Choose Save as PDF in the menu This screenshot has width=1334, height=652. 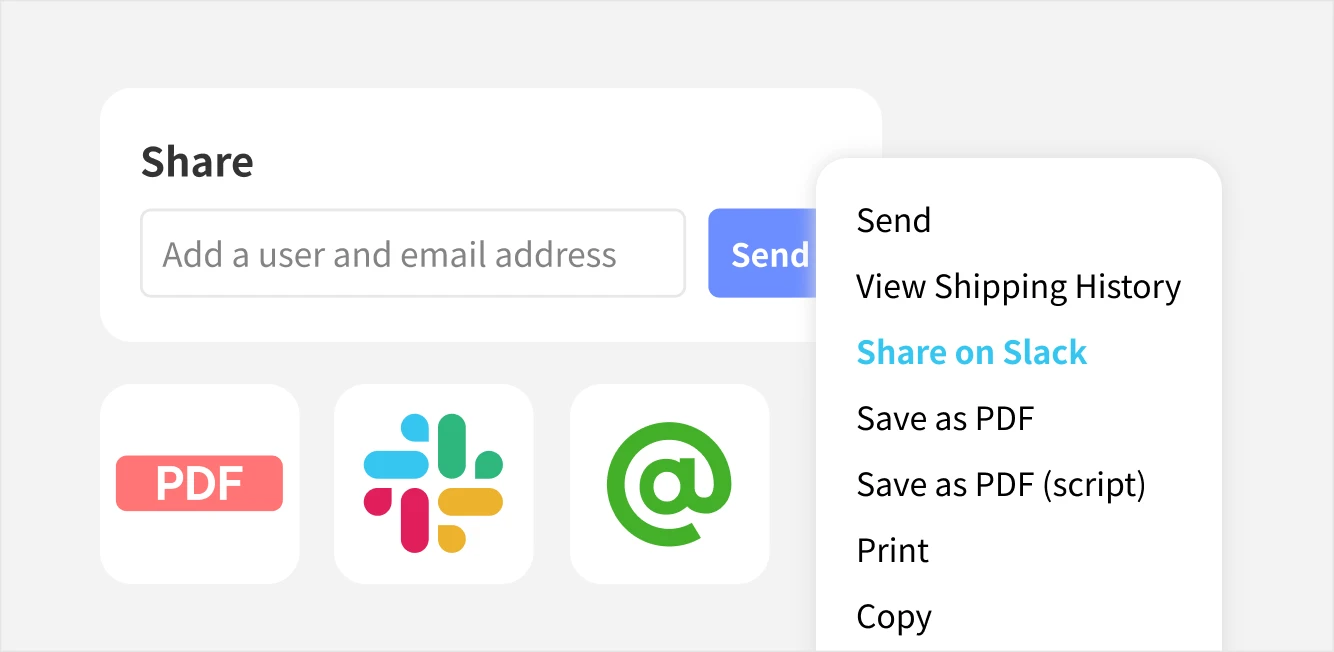(945, 418)
